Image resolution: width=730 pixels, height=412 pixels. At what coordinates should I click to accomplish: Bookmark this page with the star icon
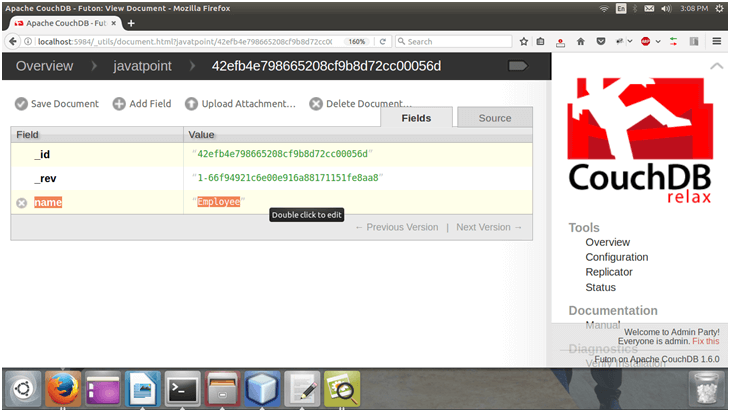(524, 41)
